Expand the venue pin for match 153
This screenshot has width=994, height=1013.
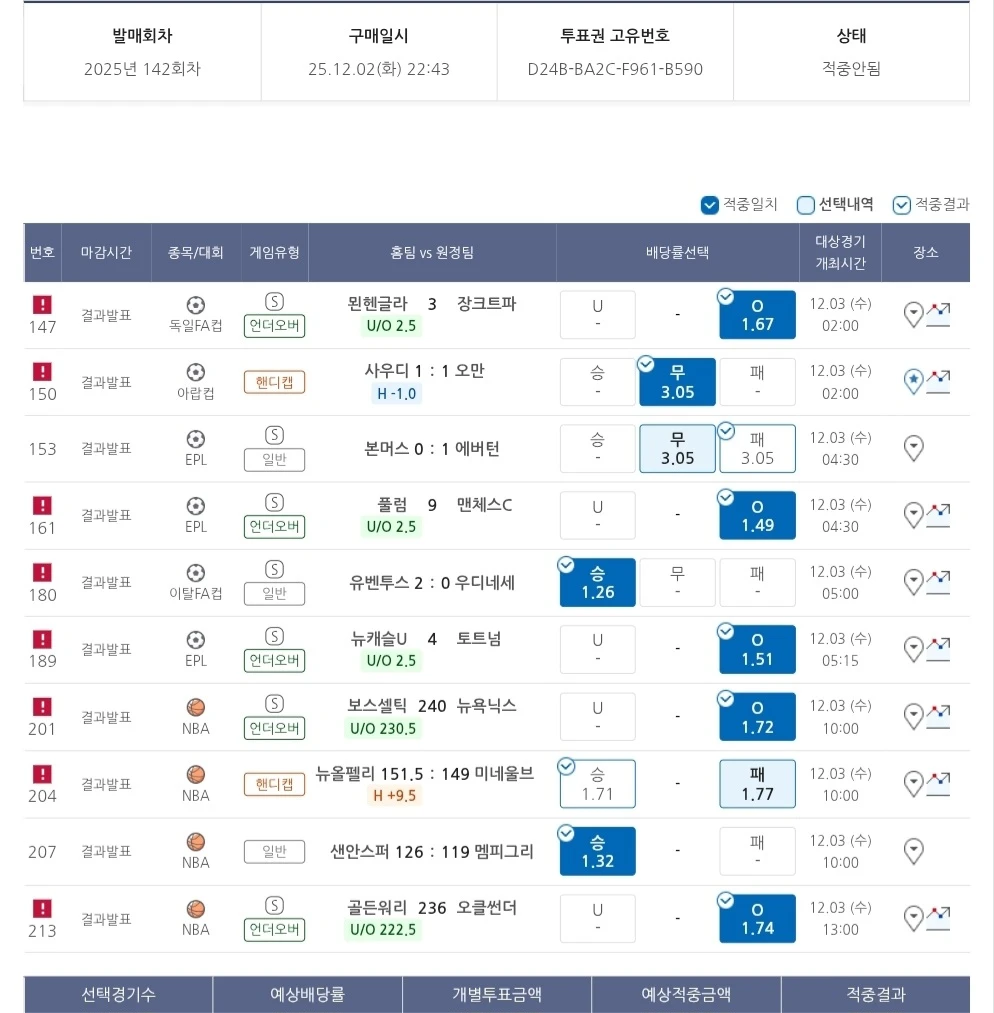pyautogui.click(x=913, y=448)
